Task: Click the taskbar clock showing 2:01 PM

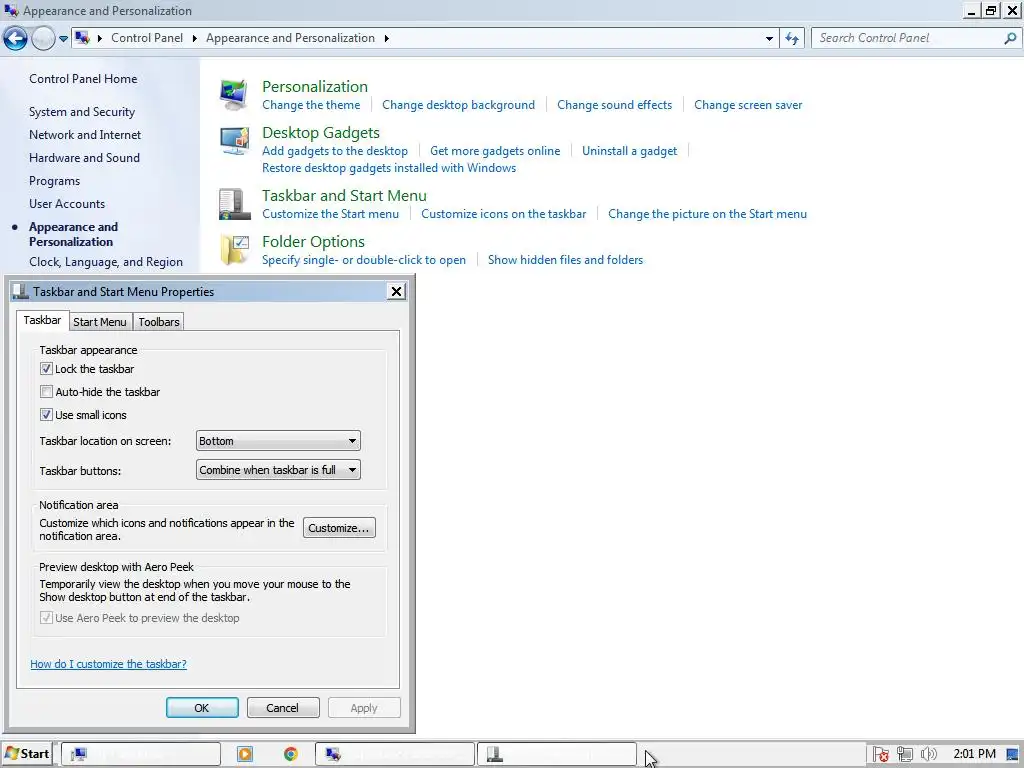Action: click(x=974, y=754)
